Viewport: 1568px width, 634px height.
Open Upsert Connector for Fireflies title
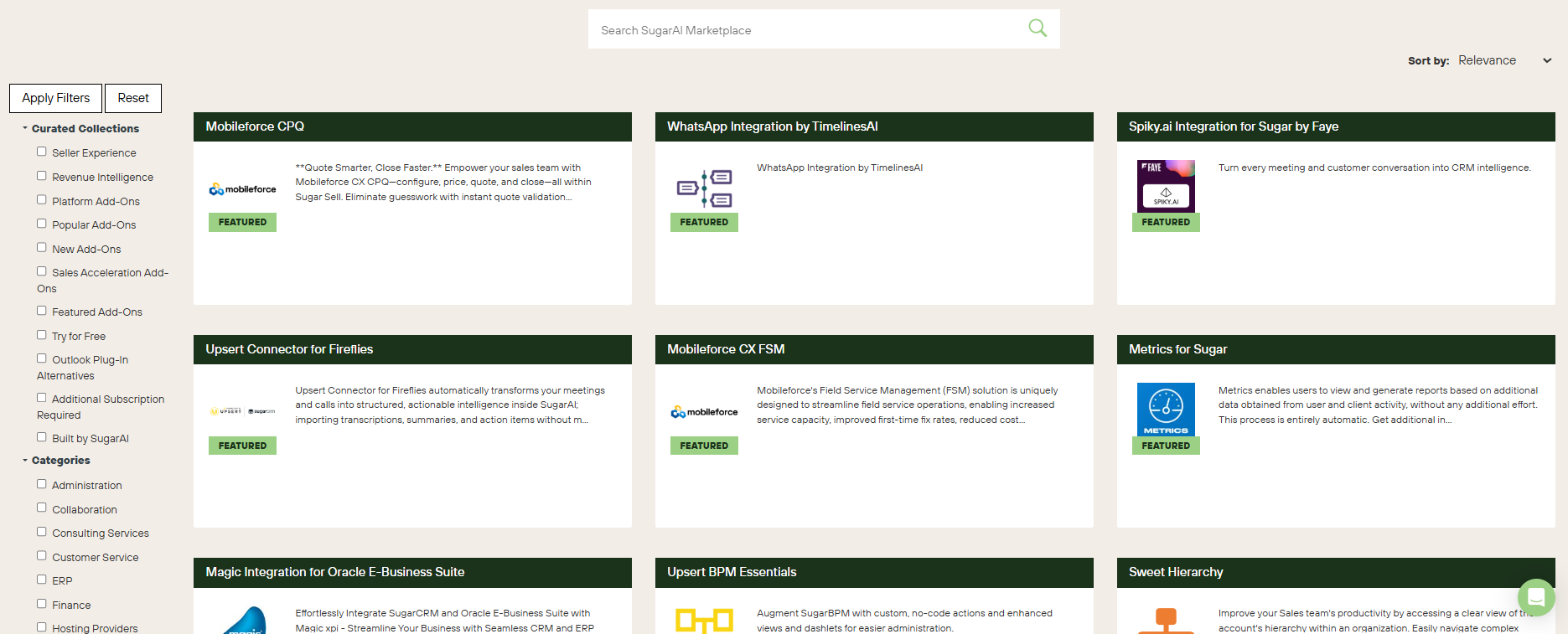289,349
